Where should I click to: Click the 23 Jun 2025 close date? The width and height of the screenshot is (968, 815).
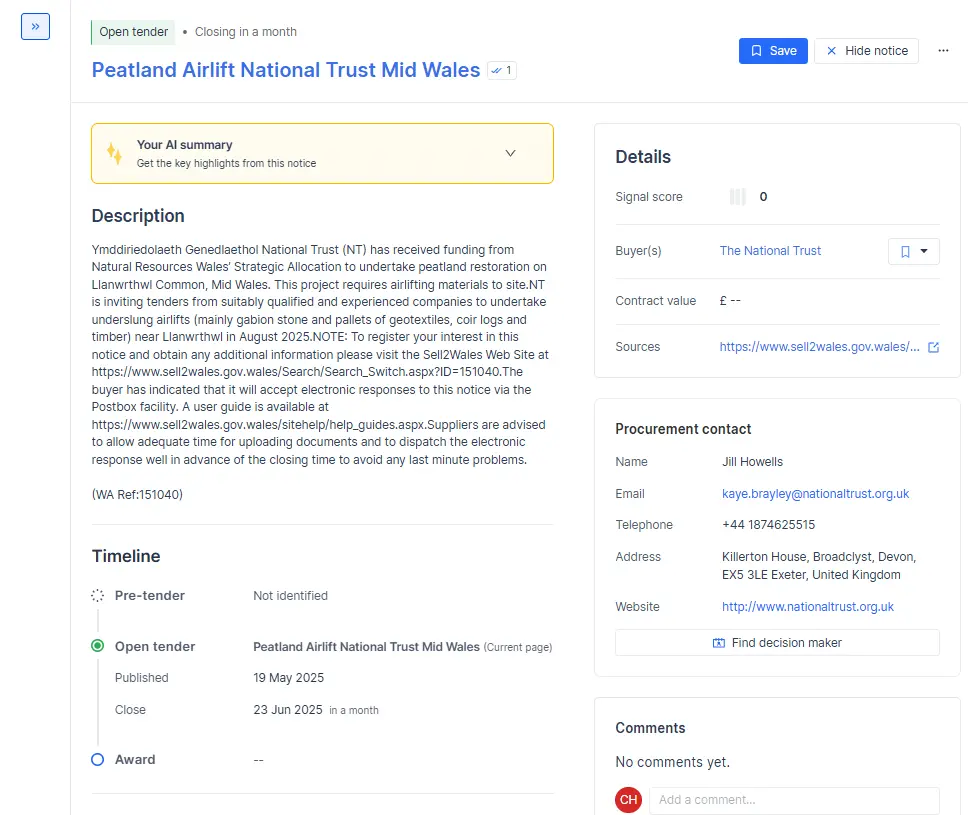288,710
